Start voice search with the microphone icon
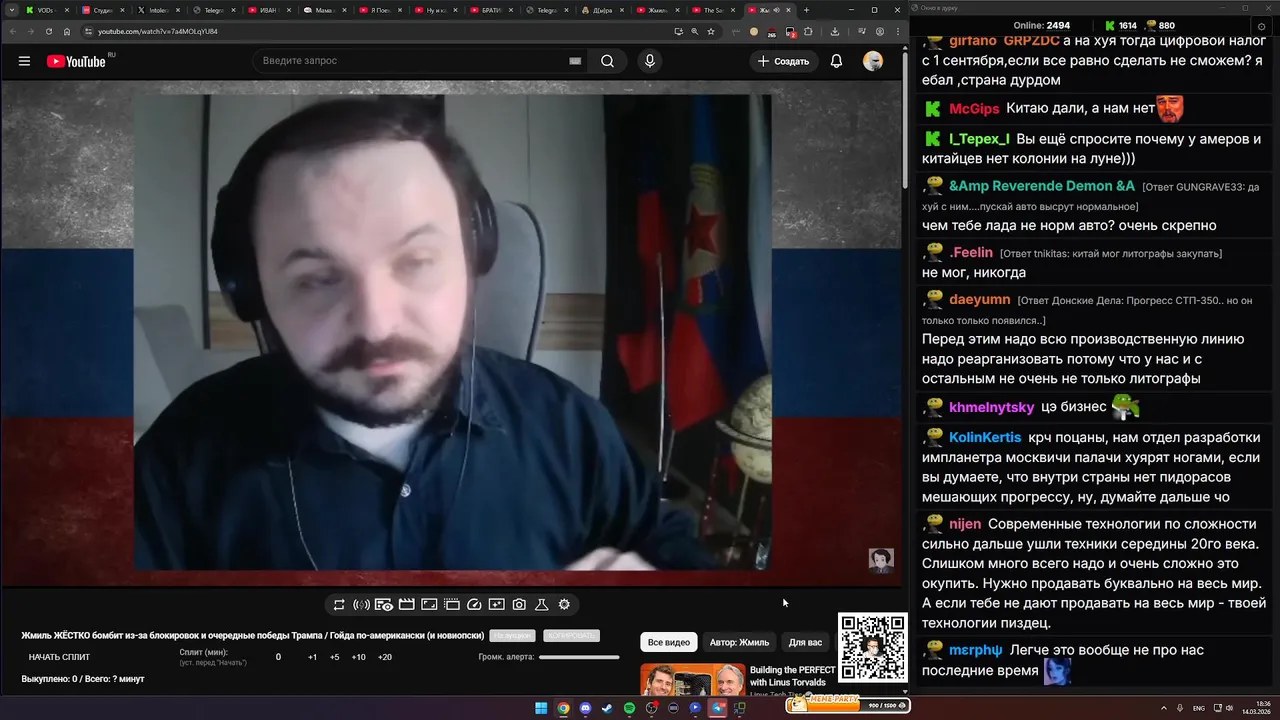Image resolution: width=1280 pixels, height=720 pixels. click(x=650, y=61)
